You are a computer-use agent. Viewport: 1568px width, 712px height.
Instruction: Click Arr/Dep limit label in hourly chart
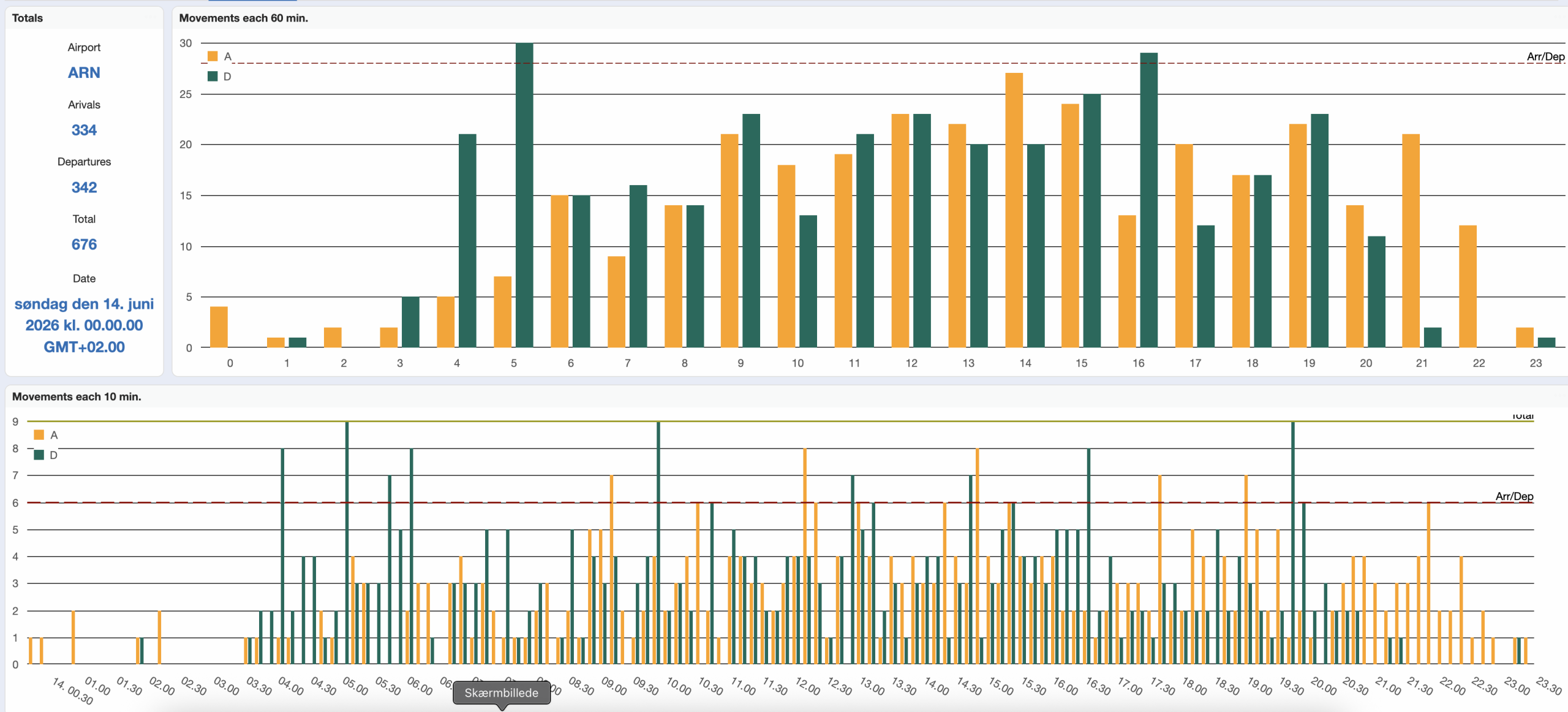point(1545,56)
